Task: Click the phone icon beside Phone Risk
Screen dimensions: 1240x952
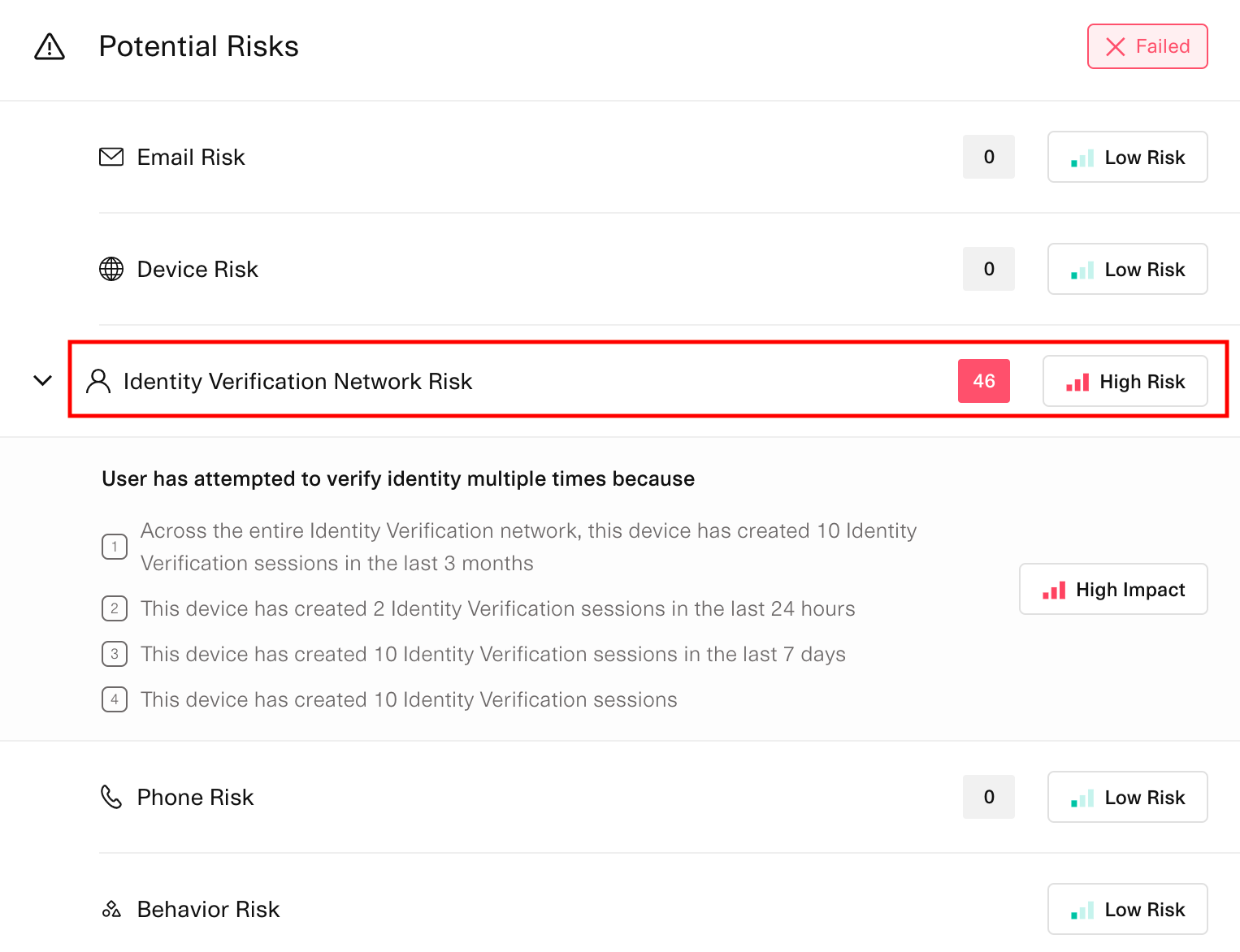Action: [x=111, y=798]
